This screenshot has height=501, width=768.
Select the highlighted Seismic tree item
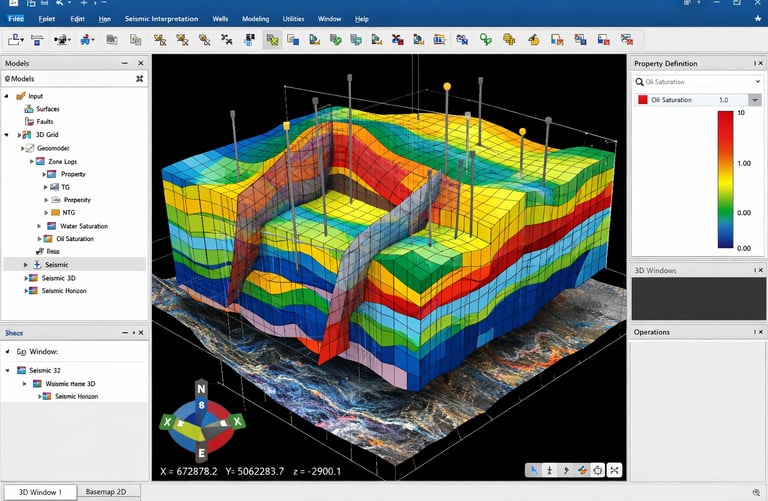point(74,264)
